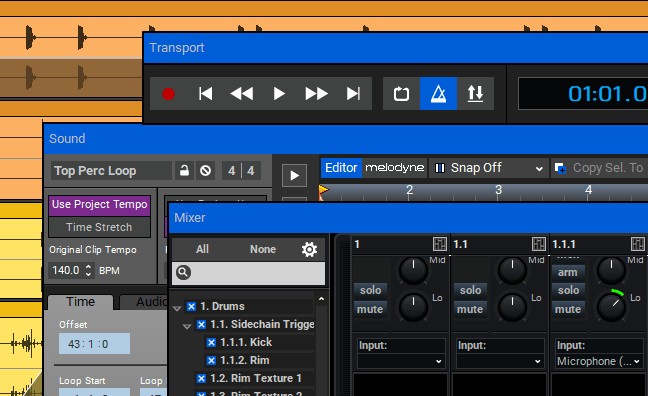
Task: Select None in Mixer track list
Action: tap(263, 249)
